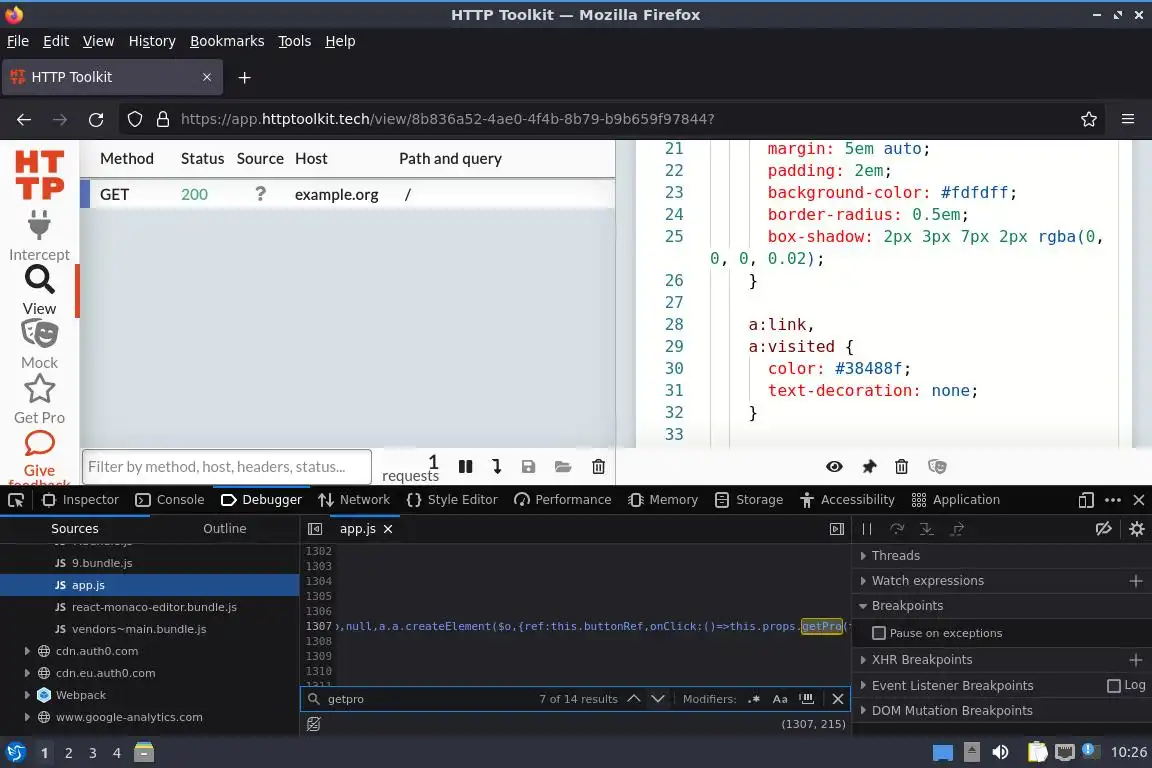Open the View magnifier page
1152x768 pixels.
pyautogui.click(x=39, y=279)
